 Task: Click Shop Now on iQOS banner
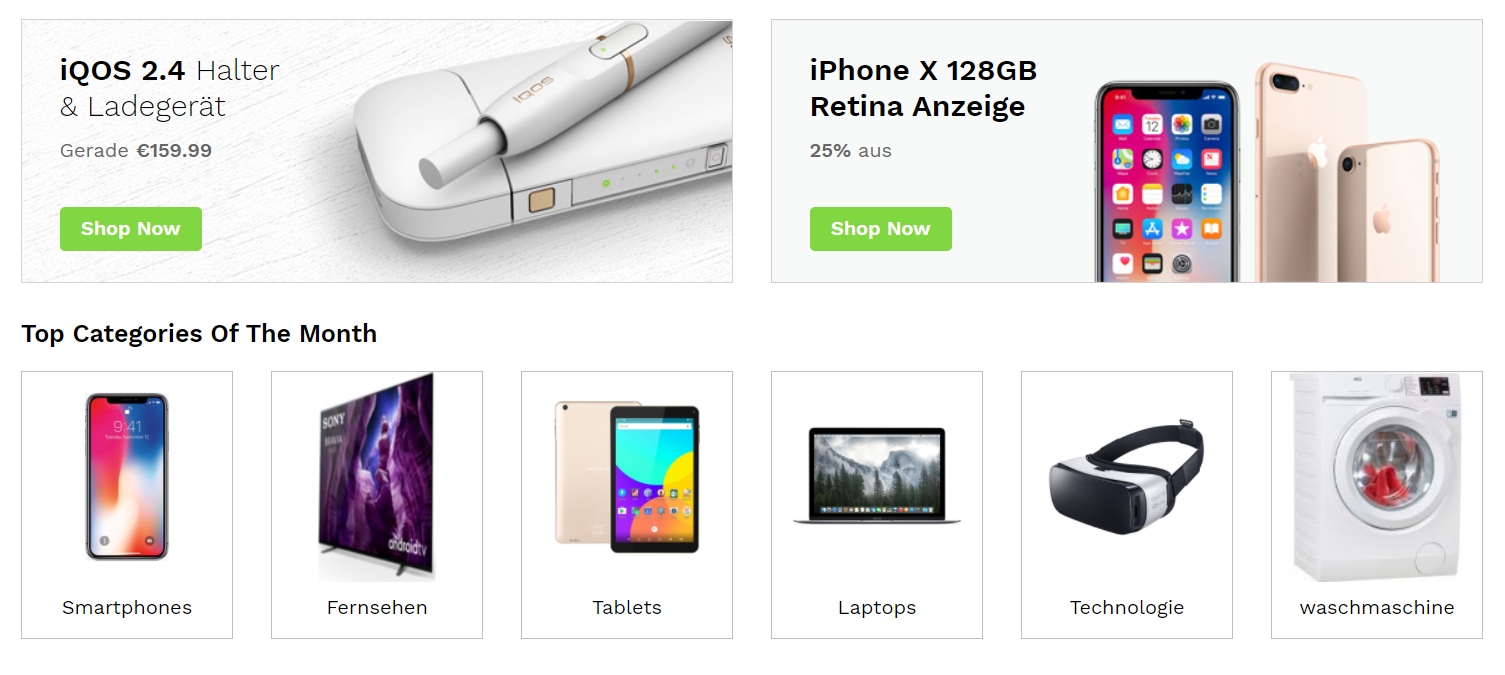[131, 229]
